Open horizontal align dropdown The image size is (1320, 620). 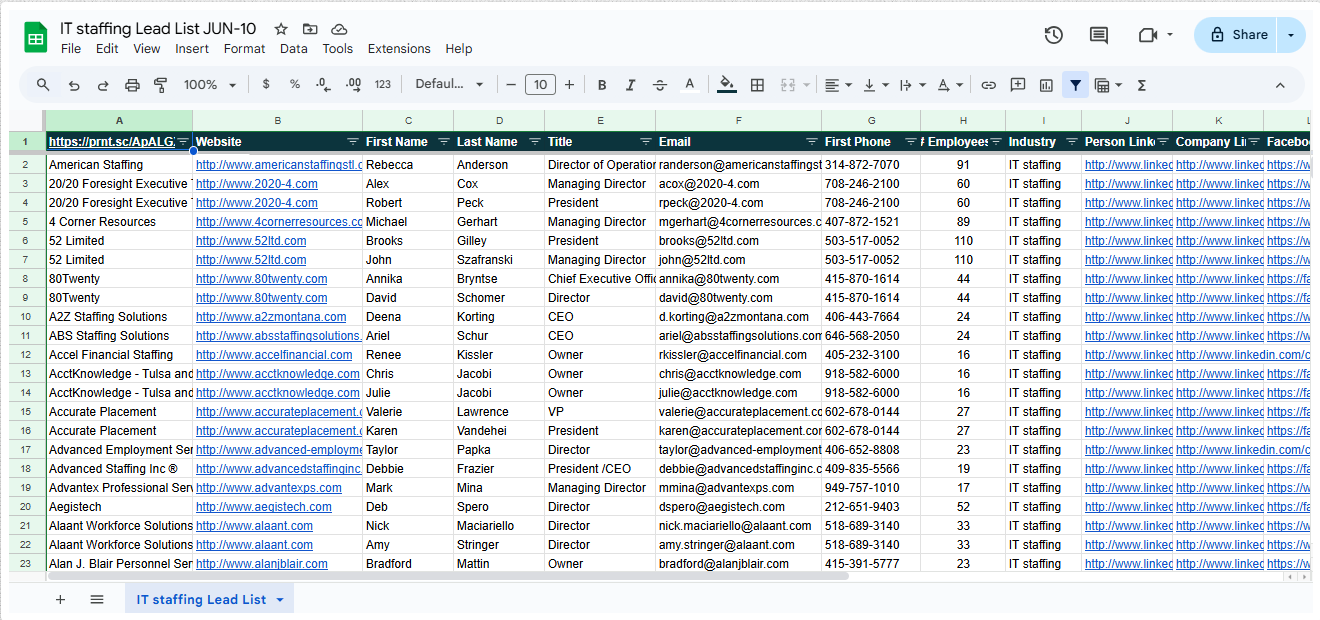[x=838, y=85]
